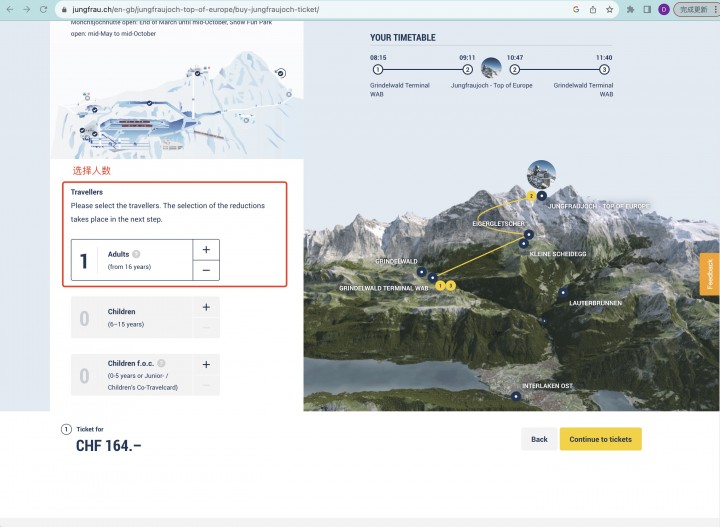Decrease Adults count with minus button
Screen dimensions: 720x527
[x=206, y=270]
